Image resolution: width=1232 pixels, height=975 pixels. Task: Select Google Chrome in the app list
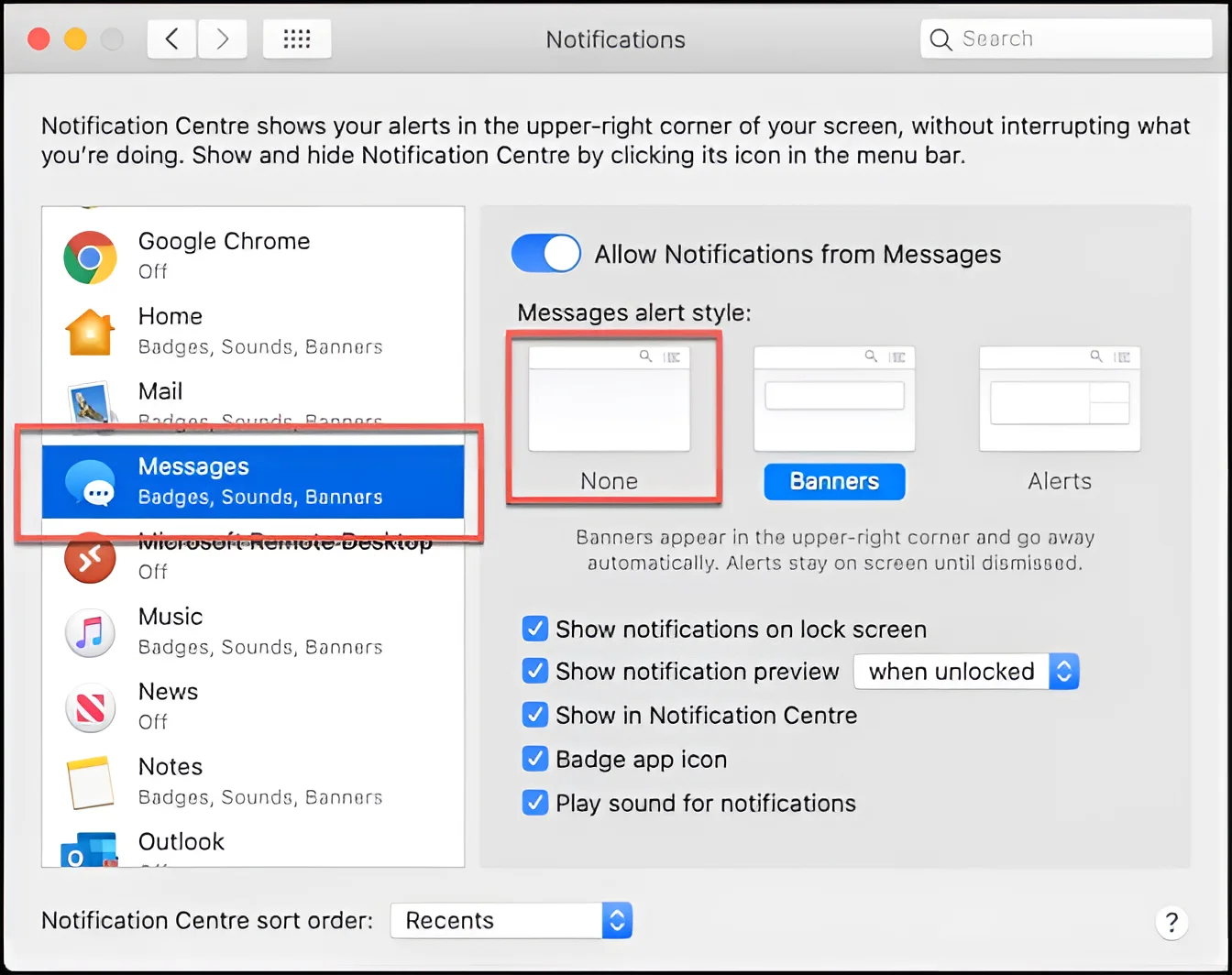point(224,255)
